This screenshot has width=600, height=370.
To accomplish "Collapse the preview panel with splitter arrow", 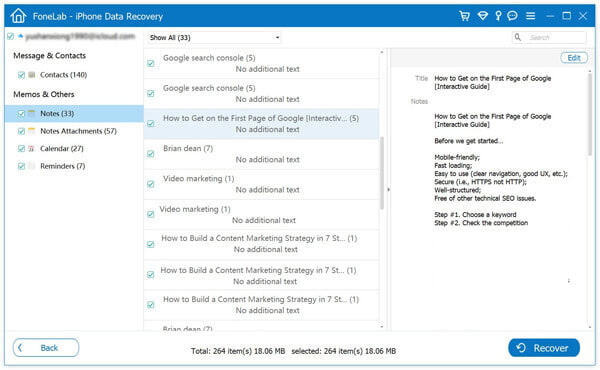I will point(388,189).
